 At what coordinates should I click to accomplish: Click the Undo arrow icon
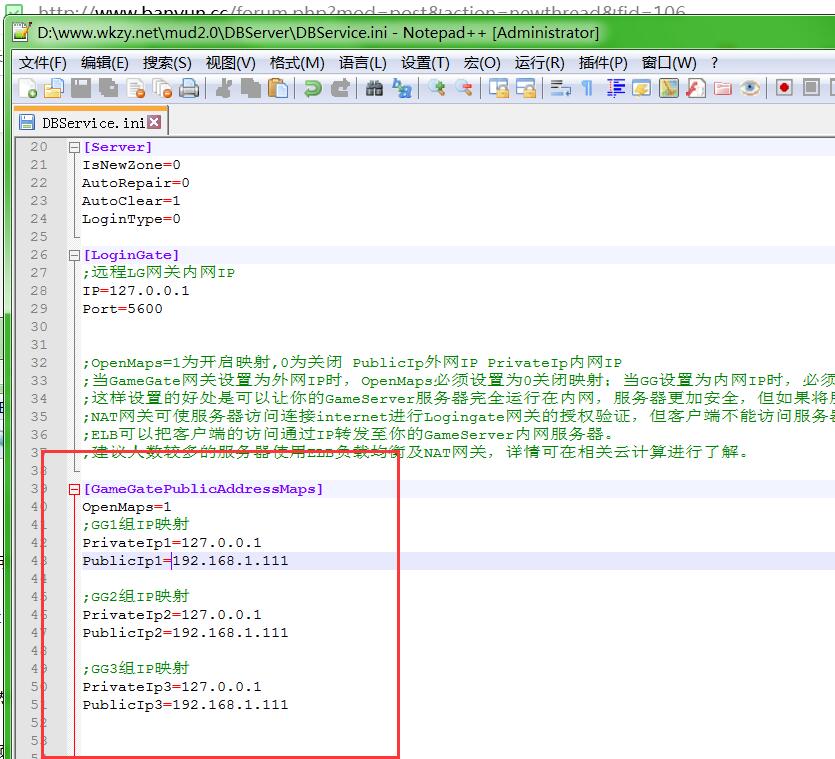313,89
